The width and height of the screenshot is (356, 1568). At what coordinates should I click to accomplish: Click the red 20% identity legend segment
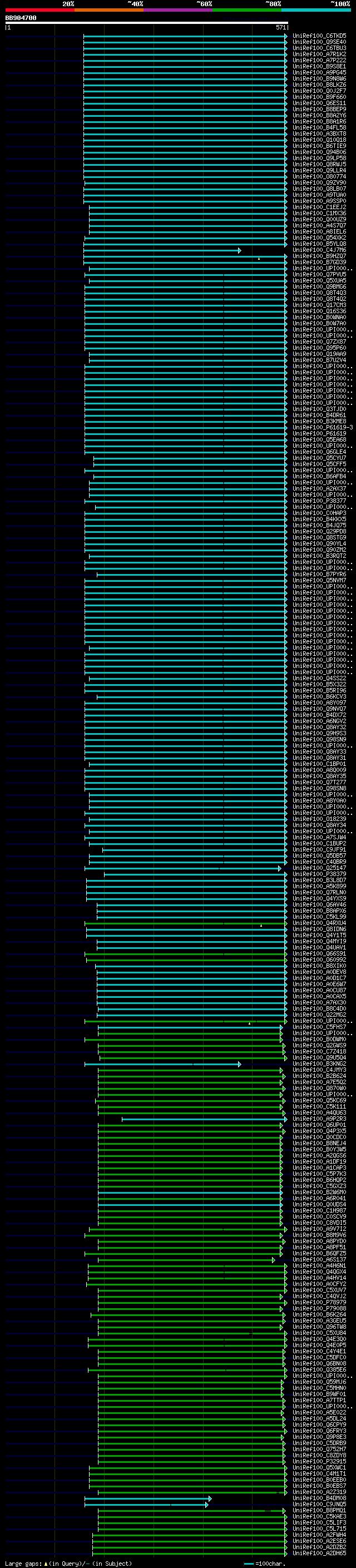point(39,10)
